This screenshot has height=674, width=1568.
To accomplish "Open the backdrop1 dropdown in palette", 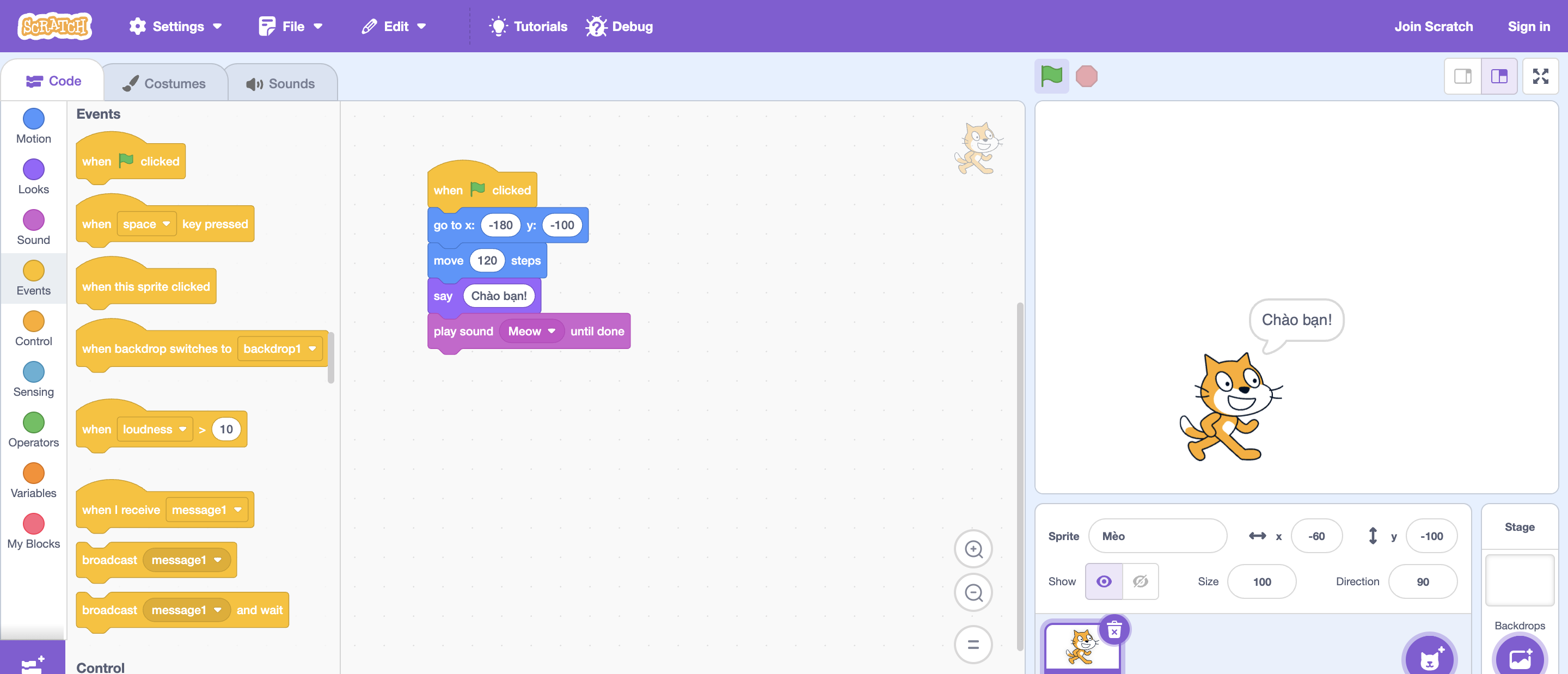I will 279,348.
